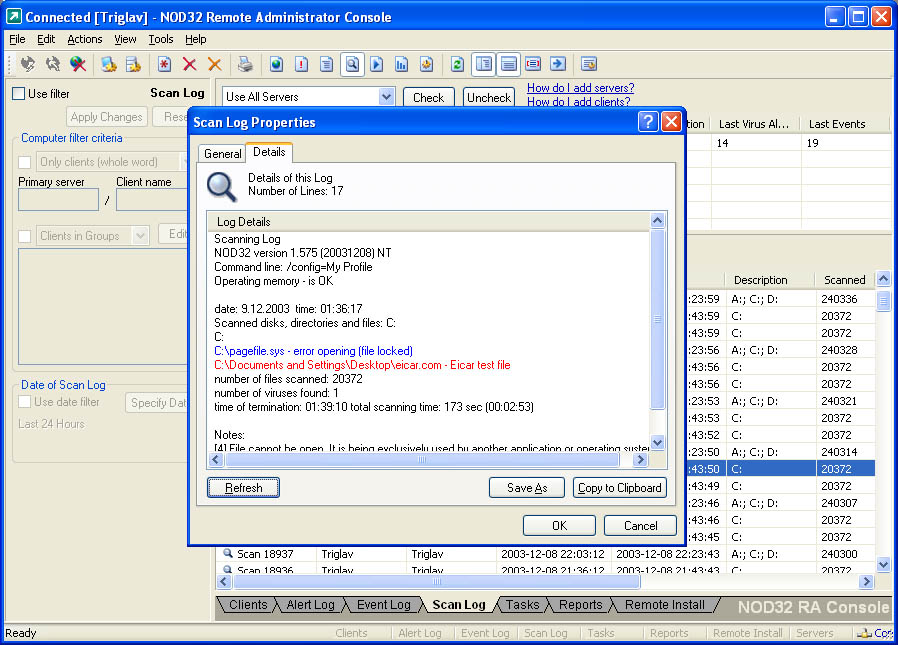Click the computer with gold star toolbar icon

point(108,64)
